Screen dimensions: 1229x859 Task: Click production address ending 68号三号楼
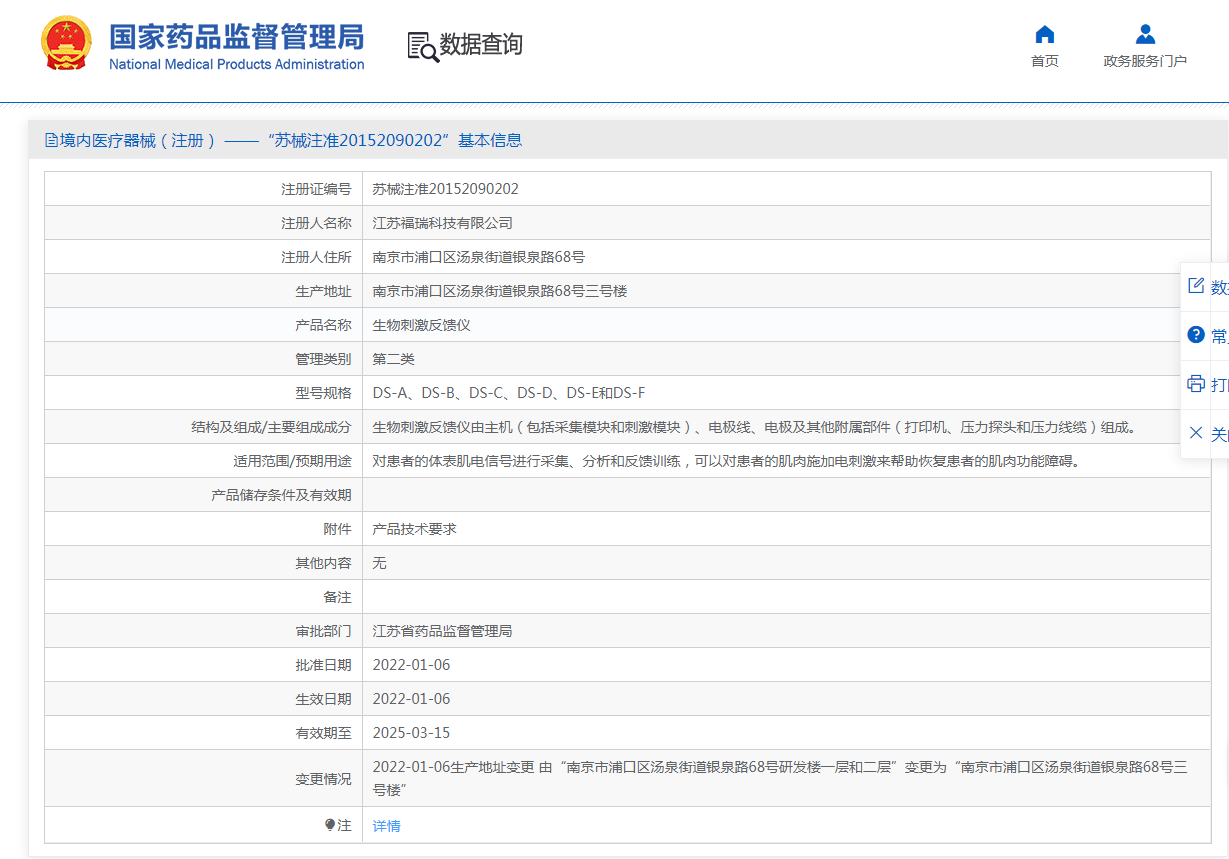point(500,291)
